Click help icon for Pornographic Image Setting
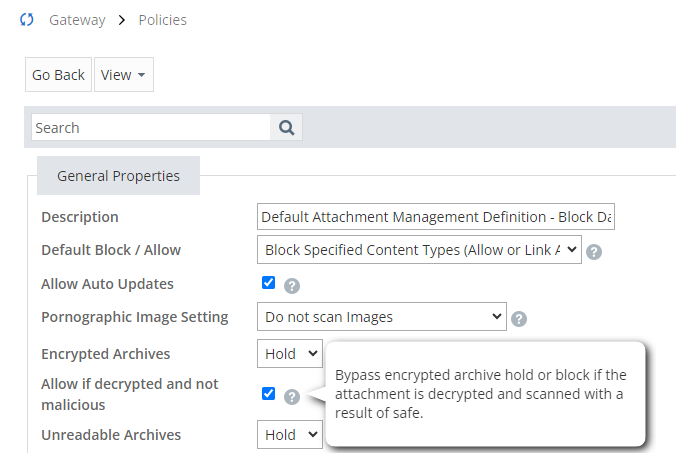 (x=519, y=319)
